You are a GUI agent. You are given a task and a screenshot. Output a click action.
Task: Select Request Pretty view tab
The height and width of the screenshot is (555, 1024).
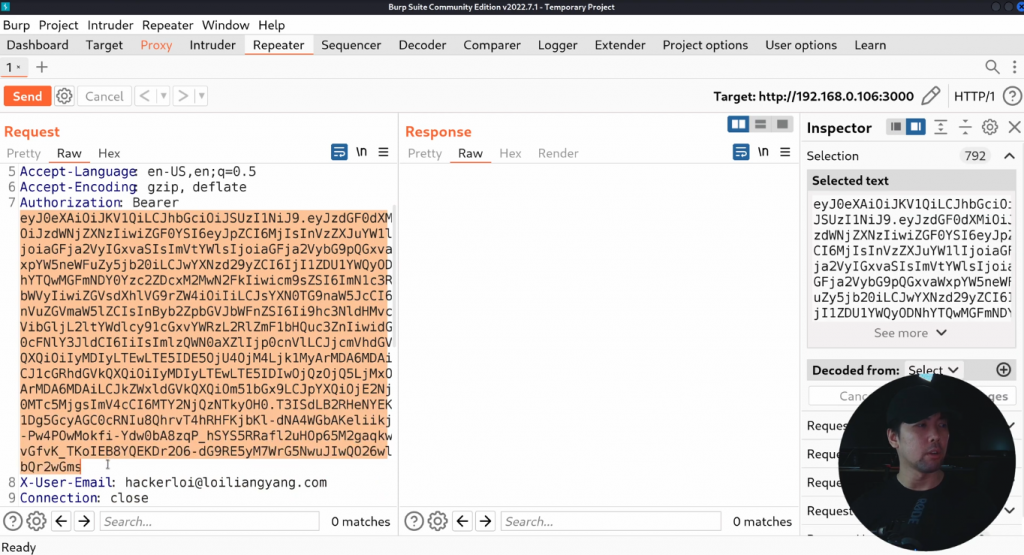24,153
